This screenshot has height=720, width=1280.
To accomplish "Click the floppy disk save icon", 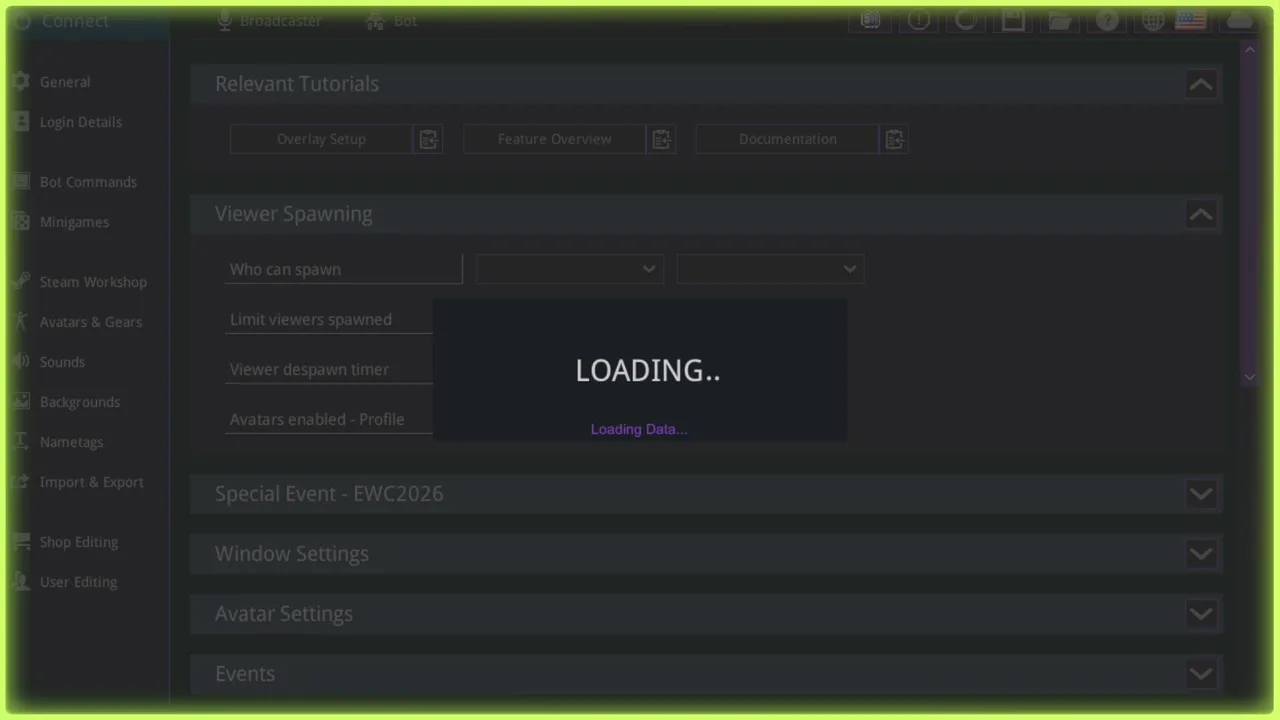I will 1013,20.
